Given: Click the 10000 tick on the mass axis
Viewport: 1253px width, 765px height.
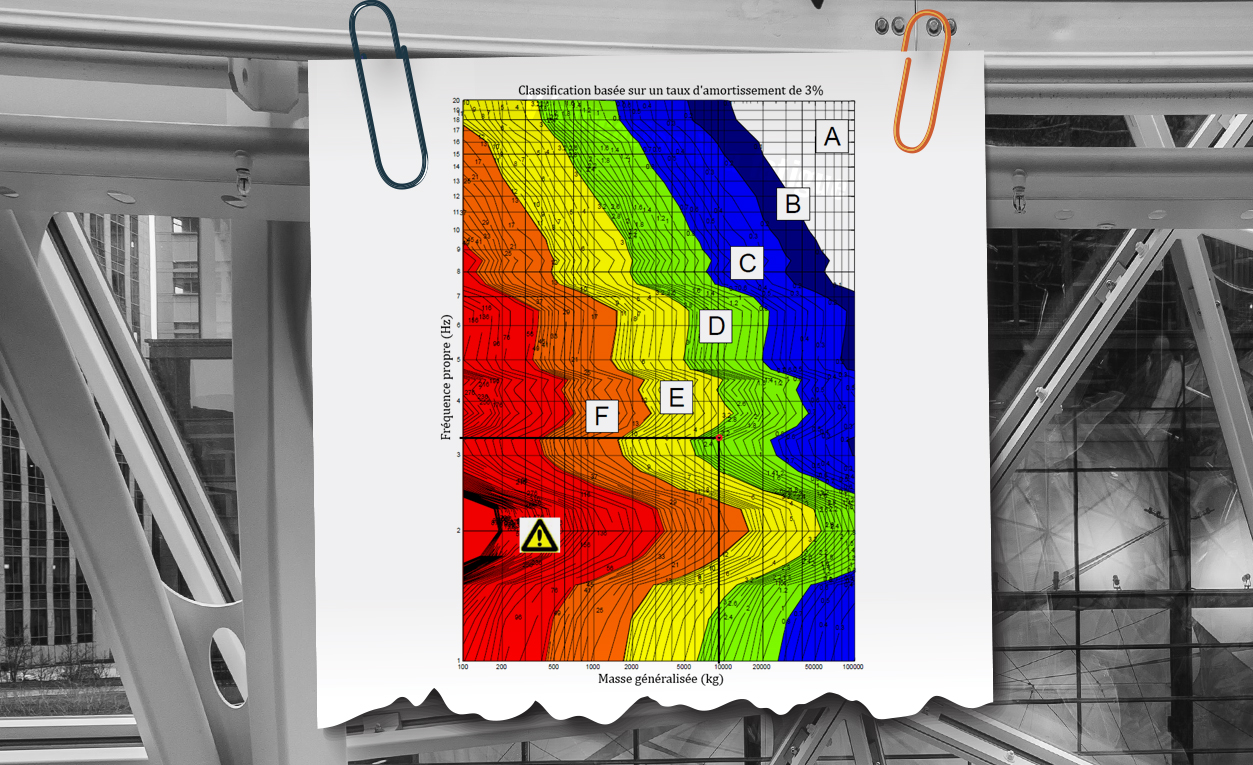Looking at the screenshot, I should [x=720, y=667].
